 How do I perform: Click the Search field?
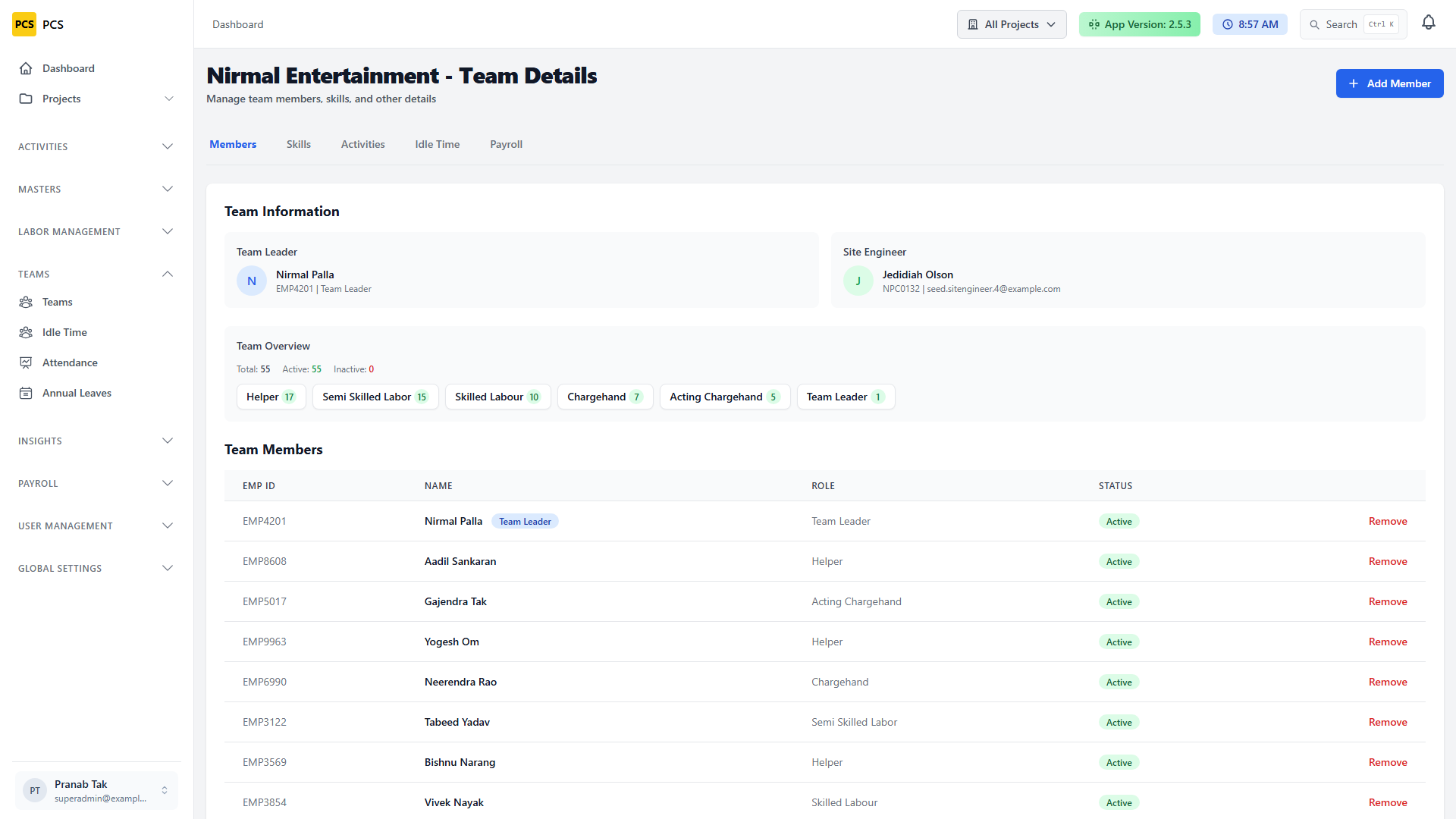pos(1353,24)
